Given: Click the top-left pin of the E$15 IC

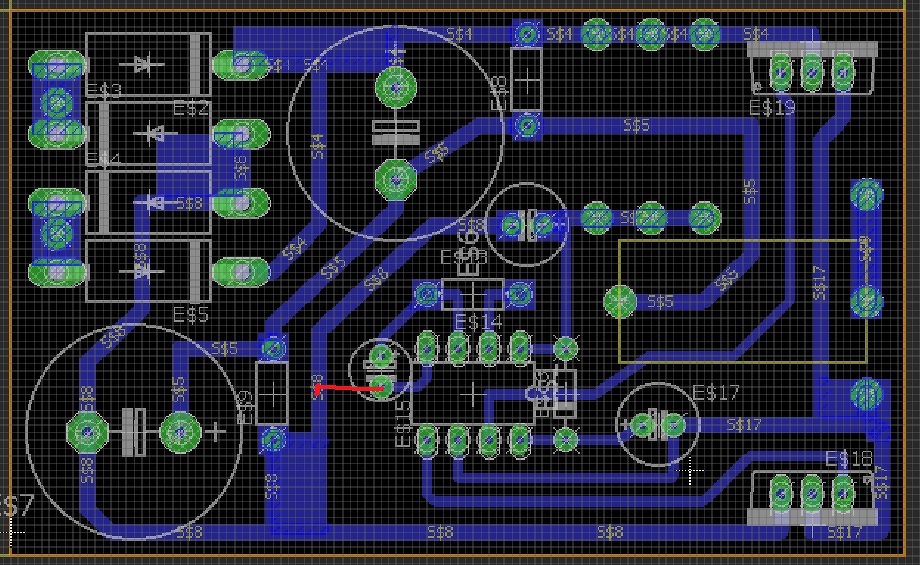Looking at the screenshot, I should [x=427, y=349].
